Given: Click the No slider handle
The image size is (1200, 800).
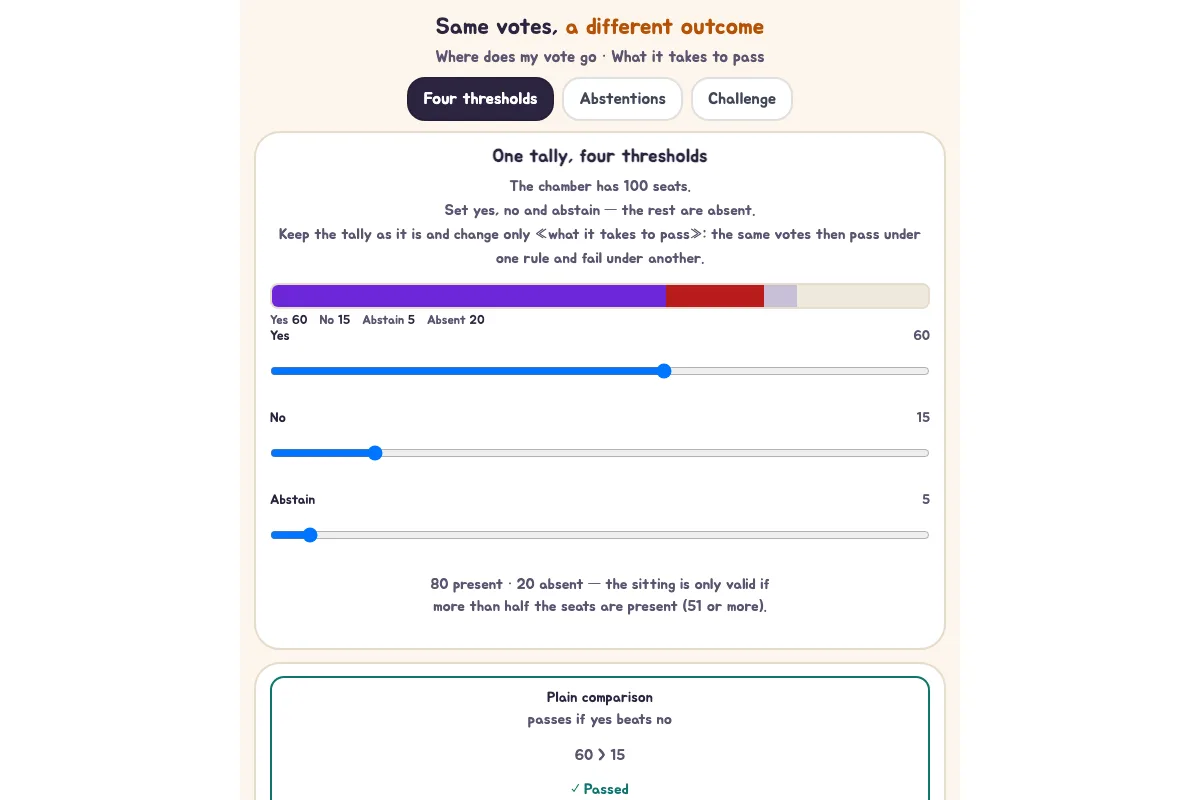Looking at the screenshot, I should pos(375,453).
